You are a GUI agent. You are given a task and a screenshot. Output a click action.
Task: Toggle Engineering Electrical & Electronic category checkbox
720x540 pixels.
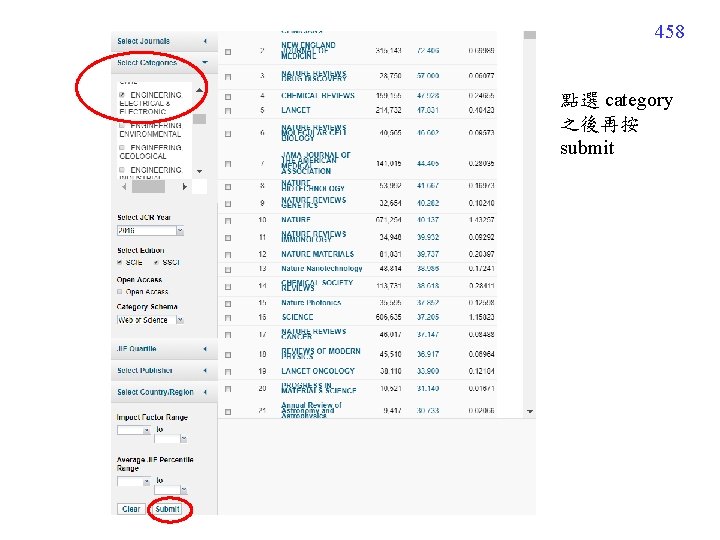click(x=122, y=95)
